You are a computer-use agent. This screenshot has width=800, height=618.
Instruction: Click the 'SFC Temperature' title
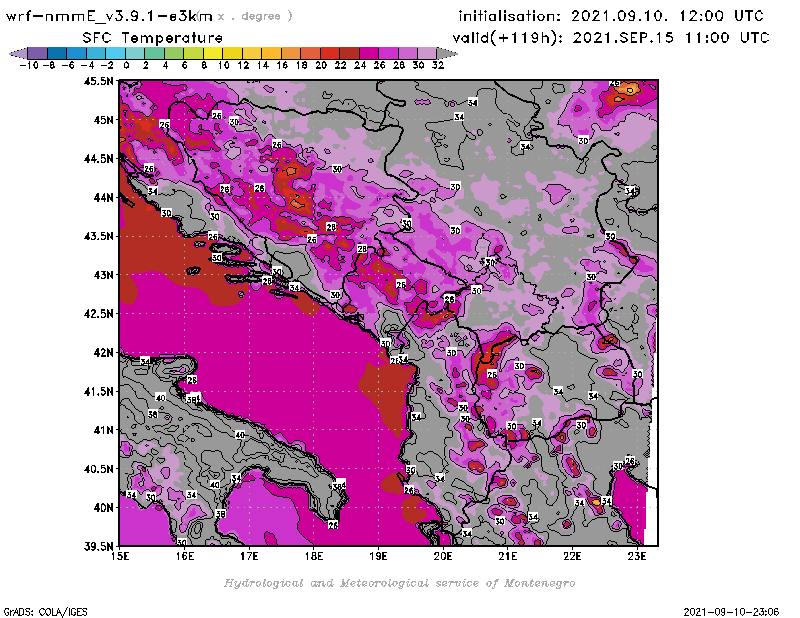click(x=153, y=38)
